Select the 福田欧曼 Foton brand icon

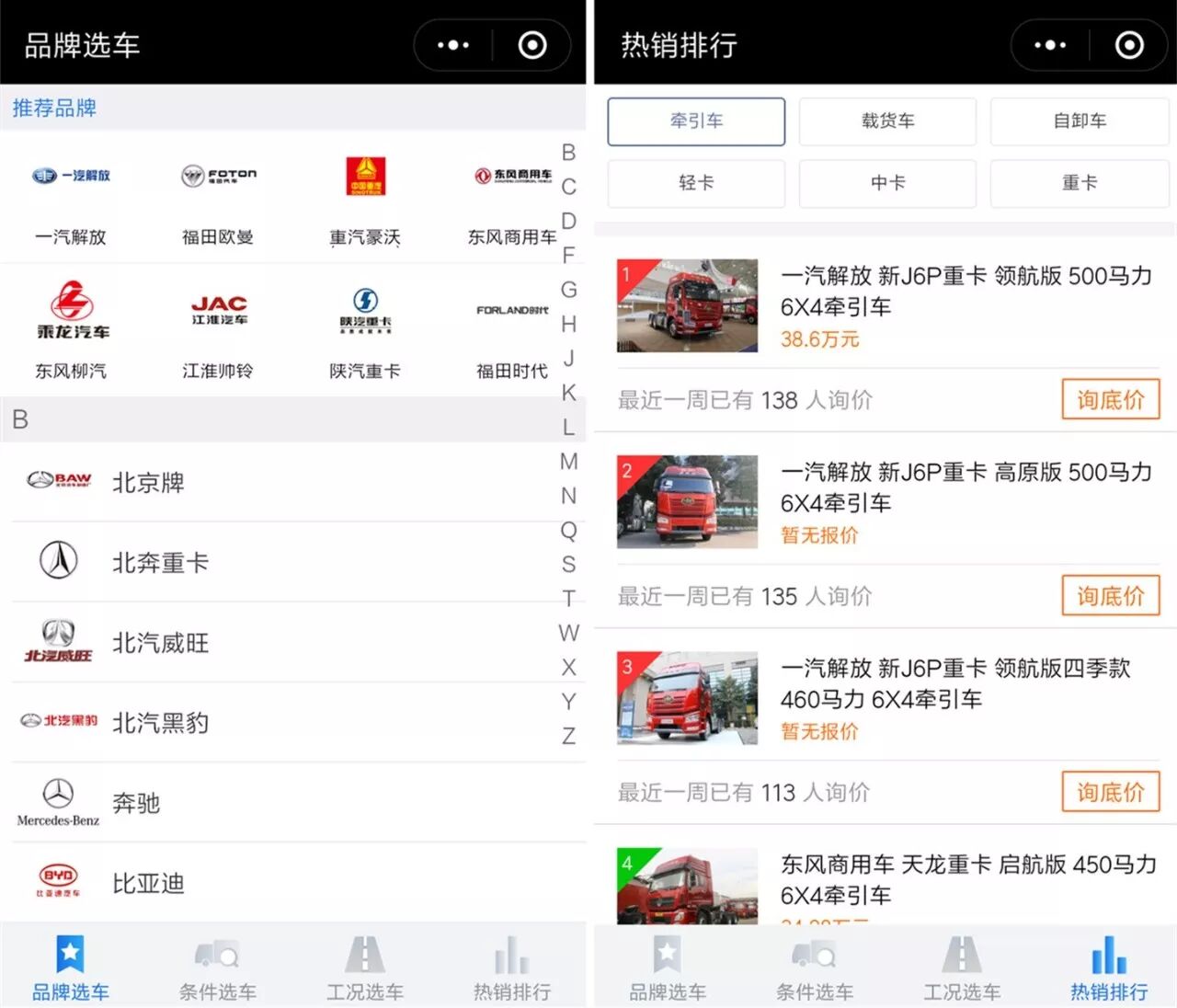point(218,176)
